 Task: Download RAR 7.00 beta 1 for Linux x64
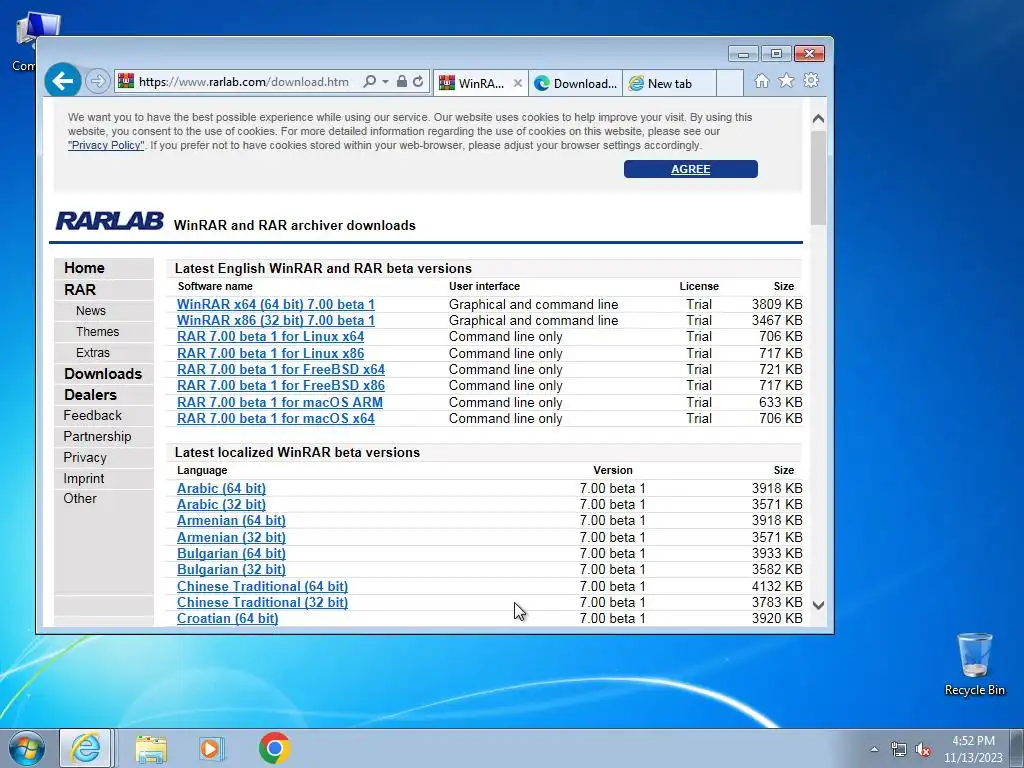point(270,337)
